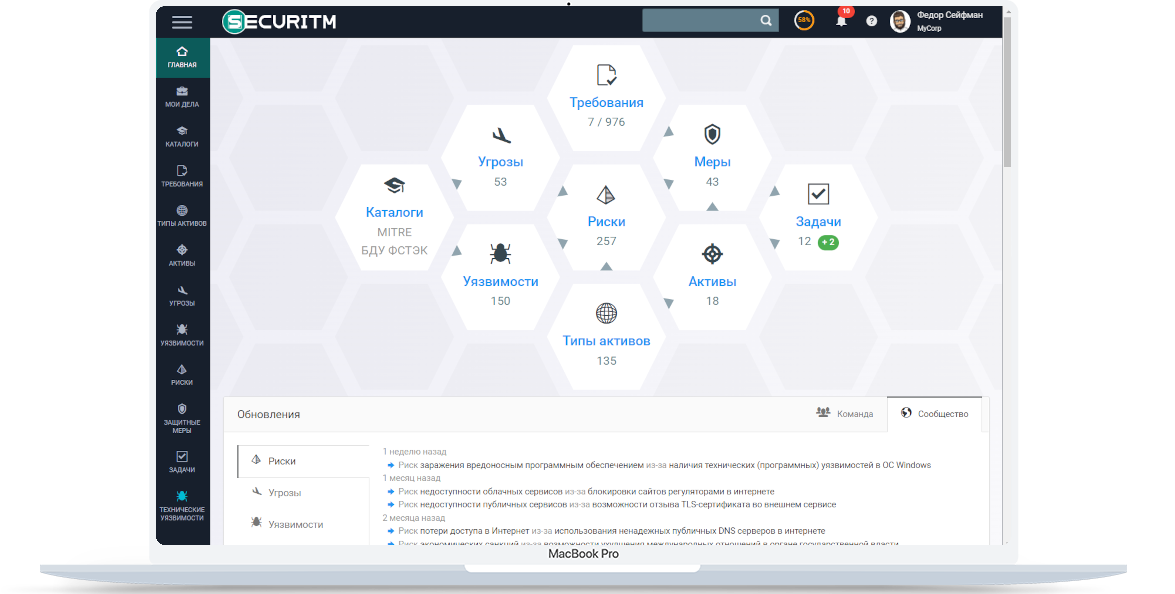Click the Угрозы bug icon in the sidebar
Viewport: 1175px width, 594px height.
click(x=182, y=294)
